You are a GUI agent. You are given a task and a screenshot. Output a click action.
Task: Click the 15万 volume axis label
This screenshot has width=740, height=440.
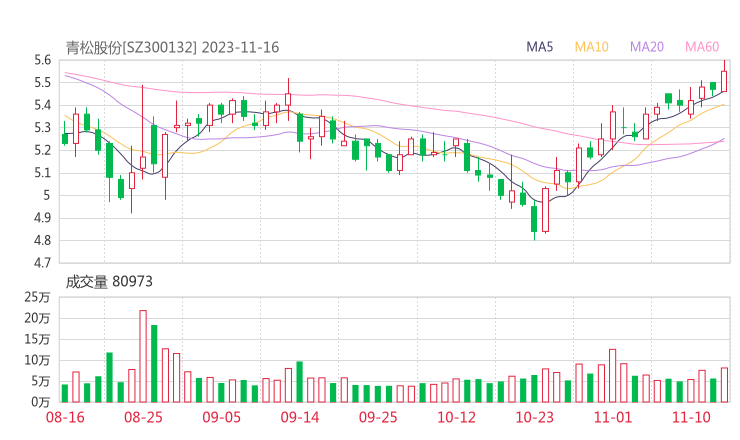[37, 339]
